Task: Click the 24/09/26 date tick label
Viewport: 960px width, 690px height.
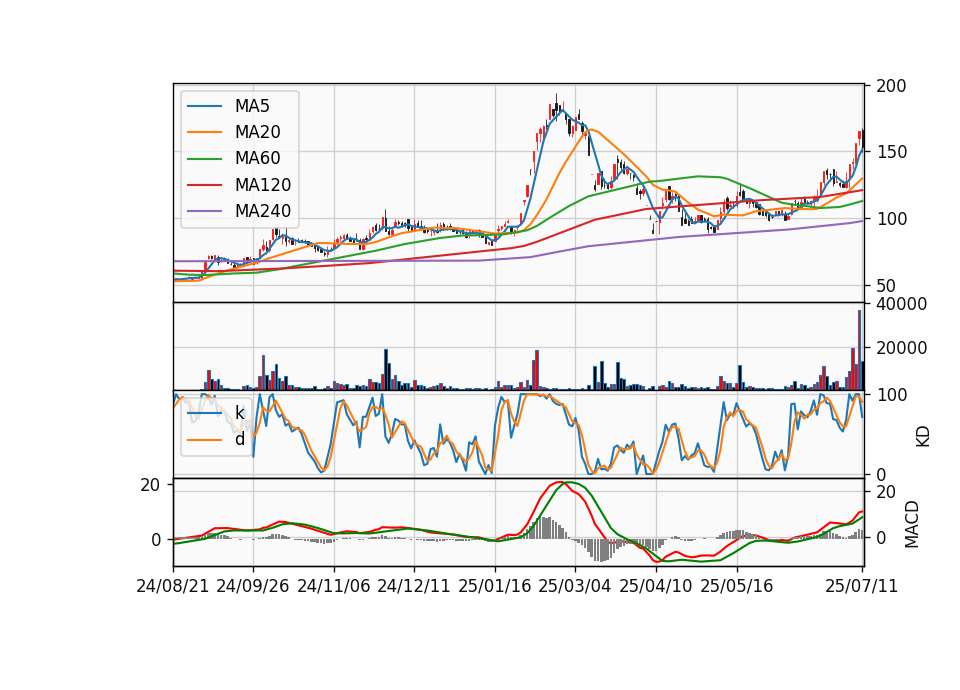Action: (253, 586)
